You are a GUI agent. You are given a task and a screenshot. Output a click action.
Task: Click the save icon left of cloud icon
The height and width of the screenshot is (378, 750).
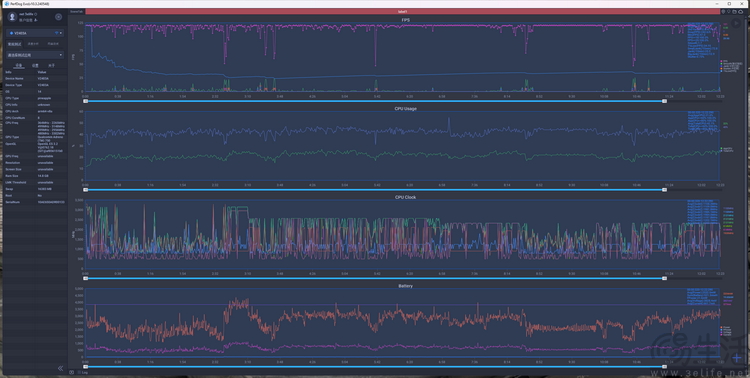[734, 11]
